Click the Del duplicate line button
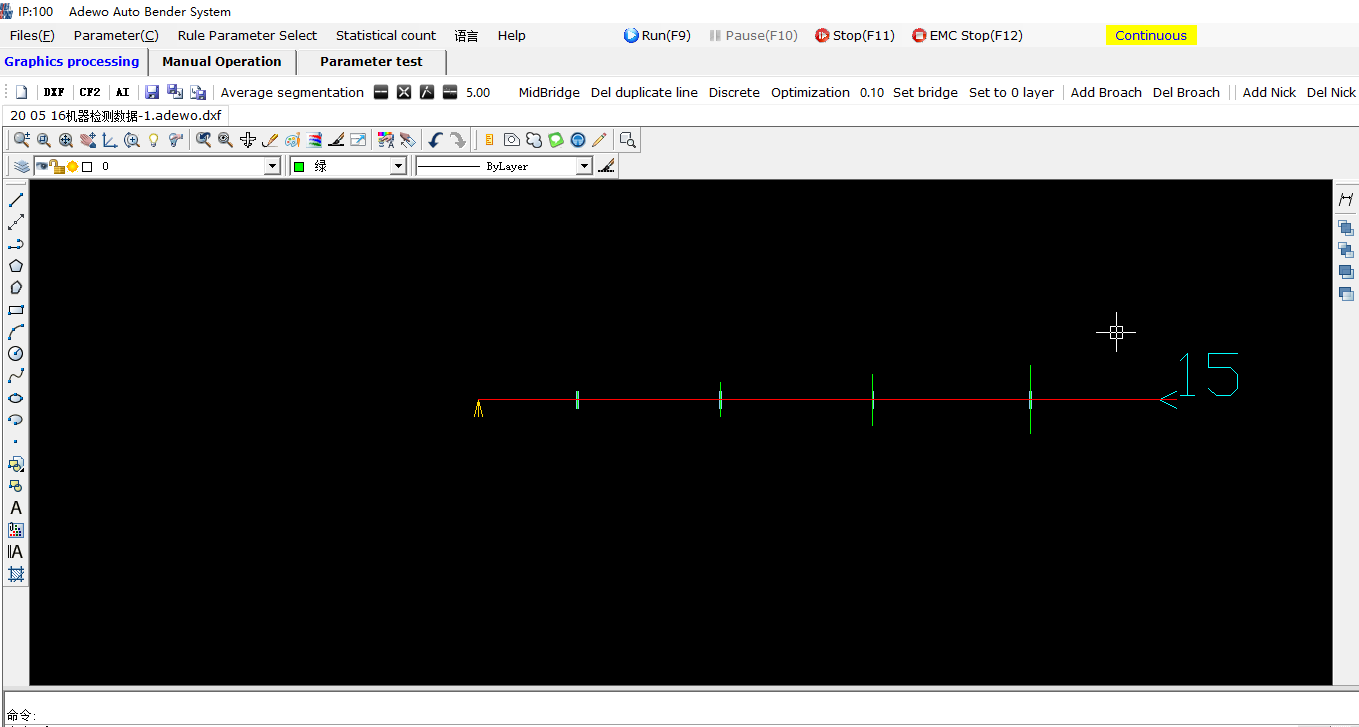The image size is (1359, 727). tap(644, 92)
